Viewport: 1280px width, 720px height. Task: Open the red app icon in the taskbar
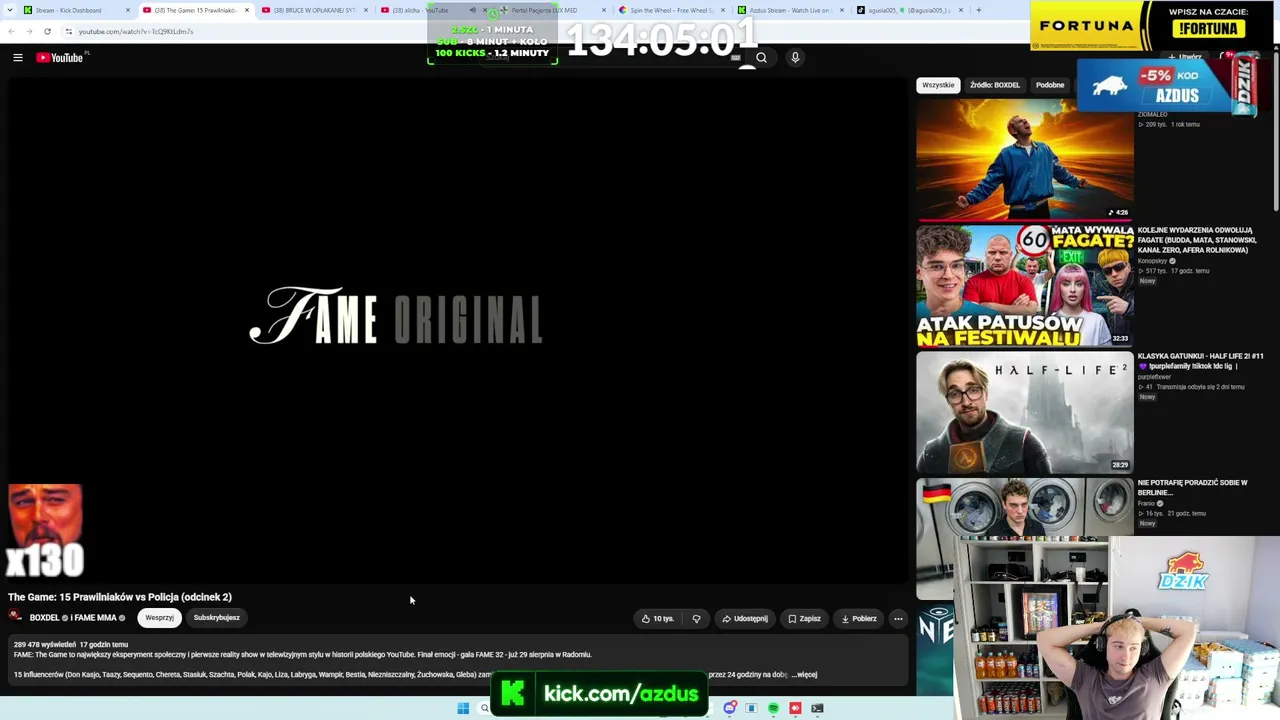795,708
